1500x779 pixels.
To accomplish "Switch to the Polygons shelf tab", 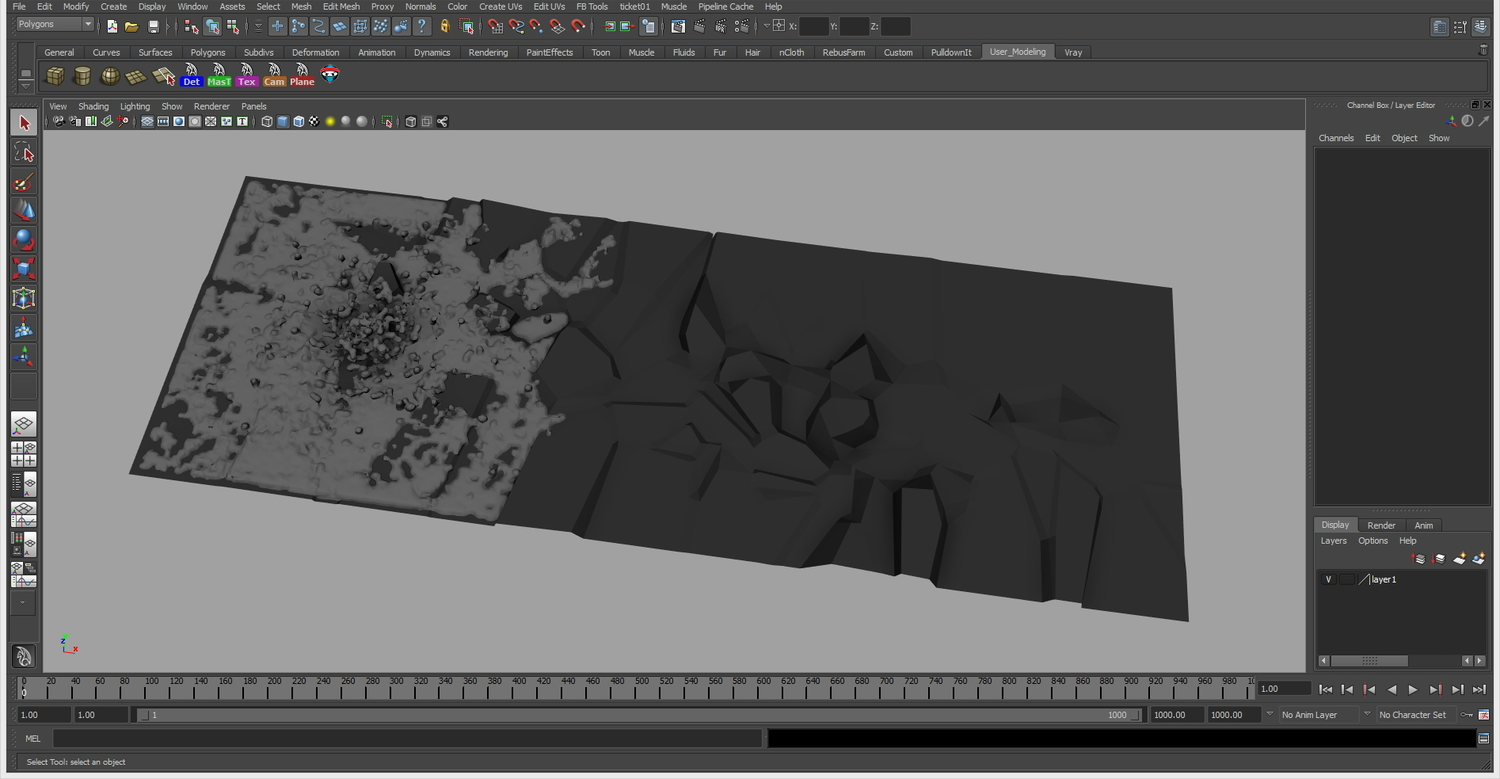I will tap(208, 52).
